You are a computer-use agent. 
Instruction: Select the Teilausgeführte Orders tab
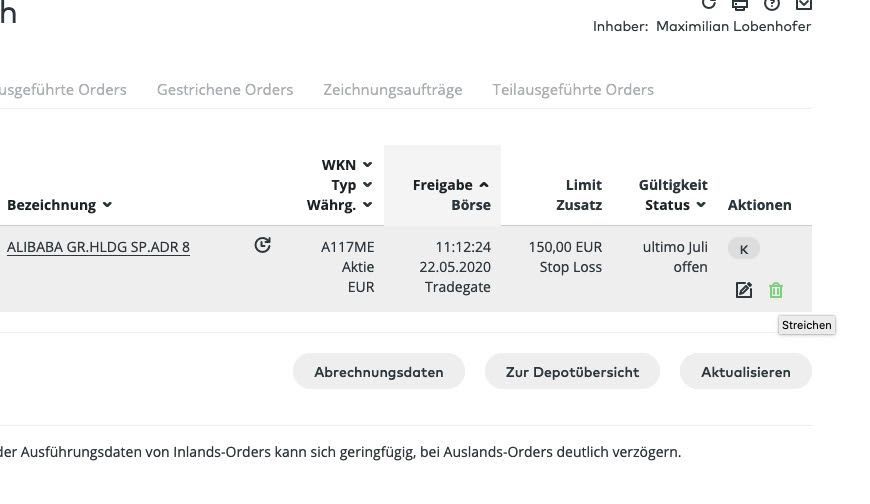(573, 90)
